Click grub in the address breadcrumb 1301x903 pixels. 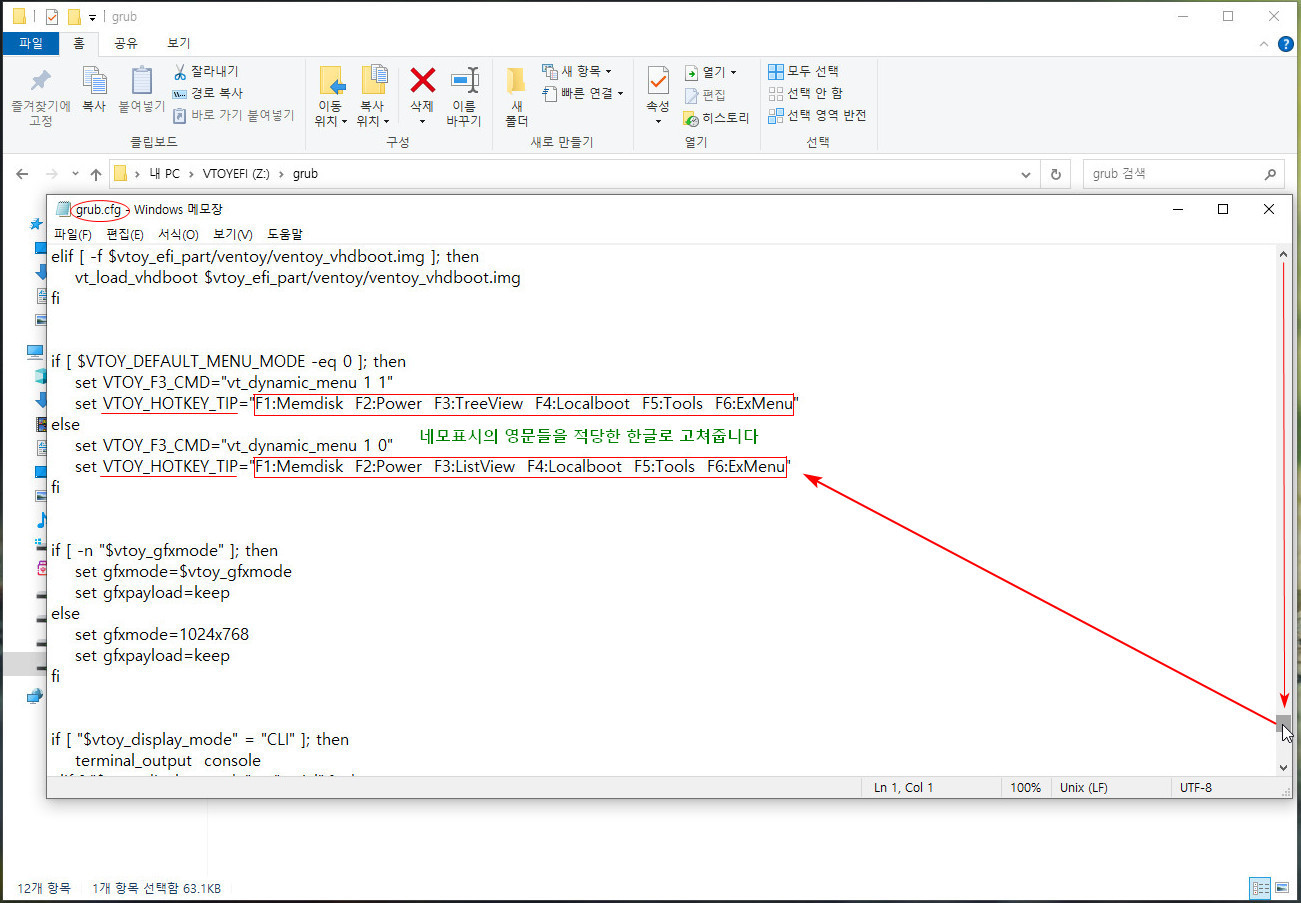point(305,174)
